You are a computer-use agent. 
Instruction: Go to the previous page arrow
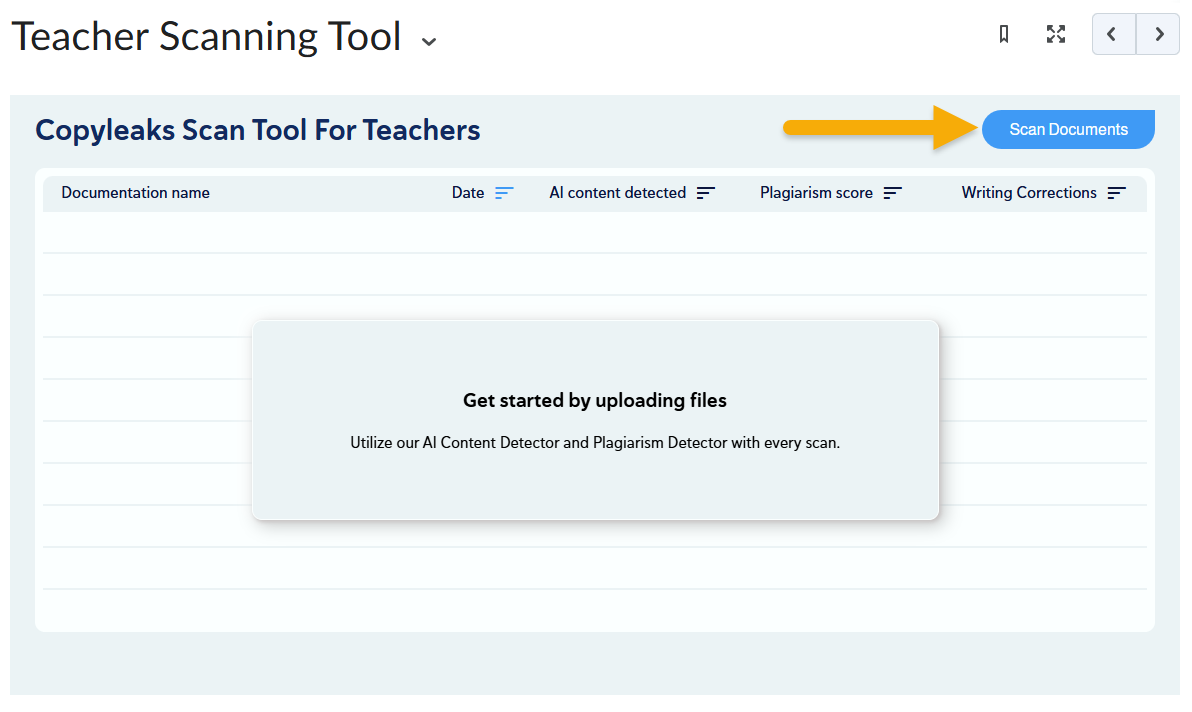point(1114,34)
